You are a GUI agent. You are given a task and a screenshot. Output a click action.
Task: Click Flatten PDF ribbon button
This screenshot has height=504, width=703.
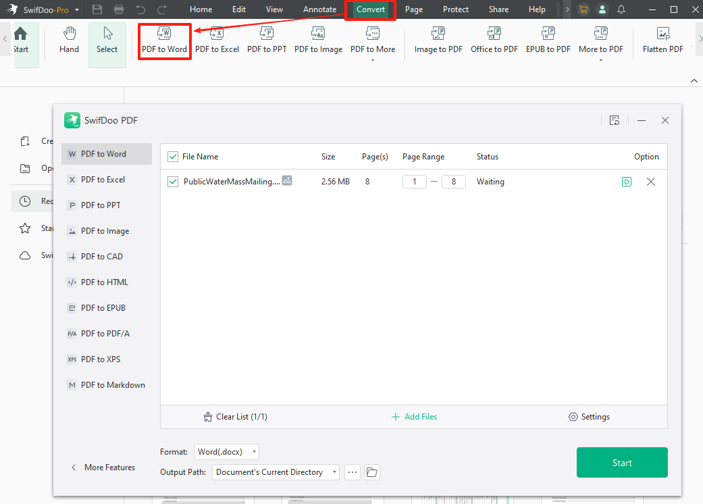pos(663,41)
